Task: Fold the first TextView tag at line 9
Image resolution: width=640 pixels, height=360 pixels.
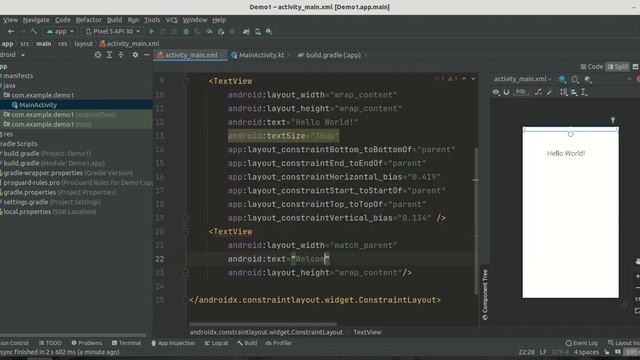Action: tap(186, 81)
